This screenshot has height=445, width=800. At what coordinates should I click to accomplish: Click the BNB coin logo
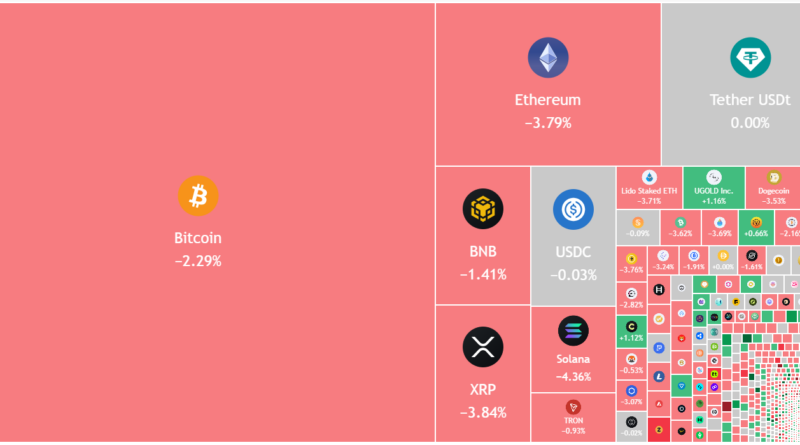click(482, 209)
